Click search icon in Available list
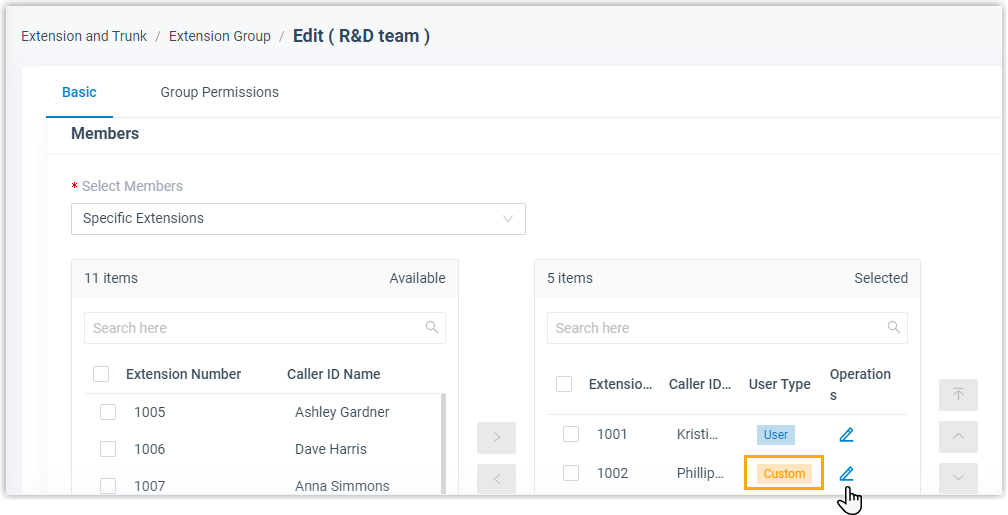 coord(432,327)
